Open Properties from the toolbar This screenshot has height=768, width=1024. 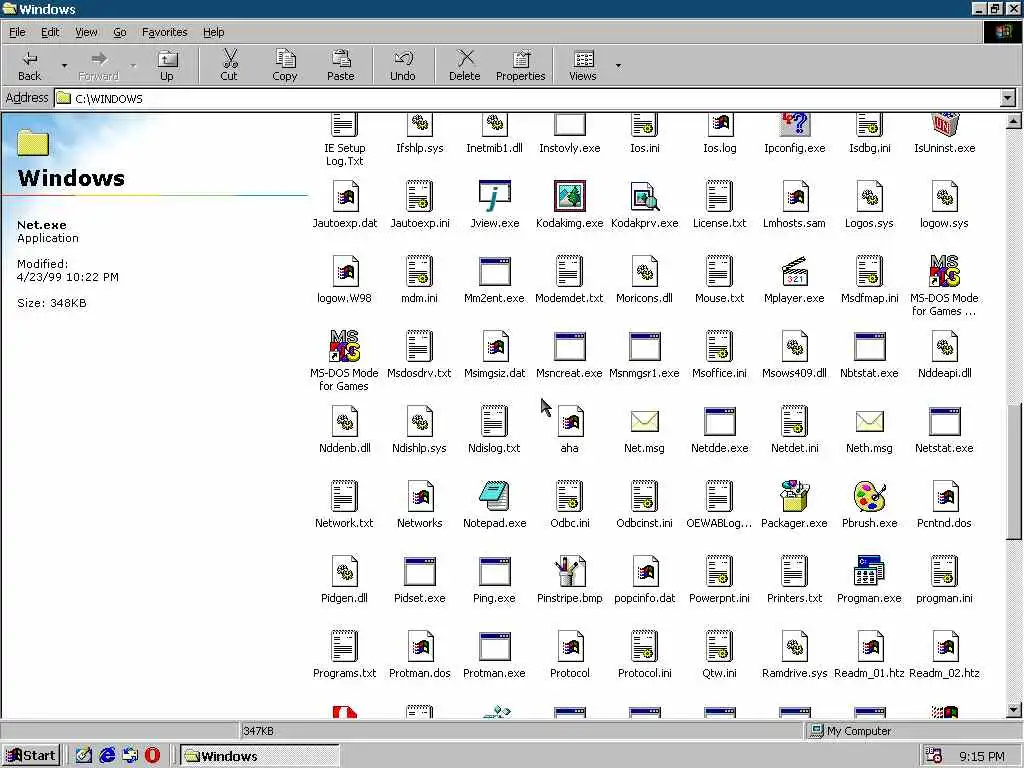tap(520, 65)
